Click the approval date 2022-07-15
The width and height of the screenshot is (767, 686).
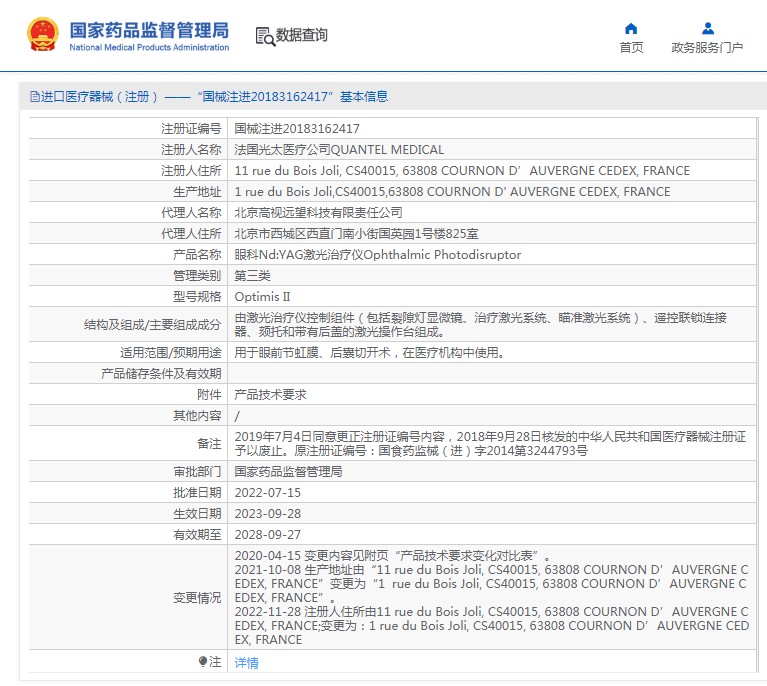[267, 492]
